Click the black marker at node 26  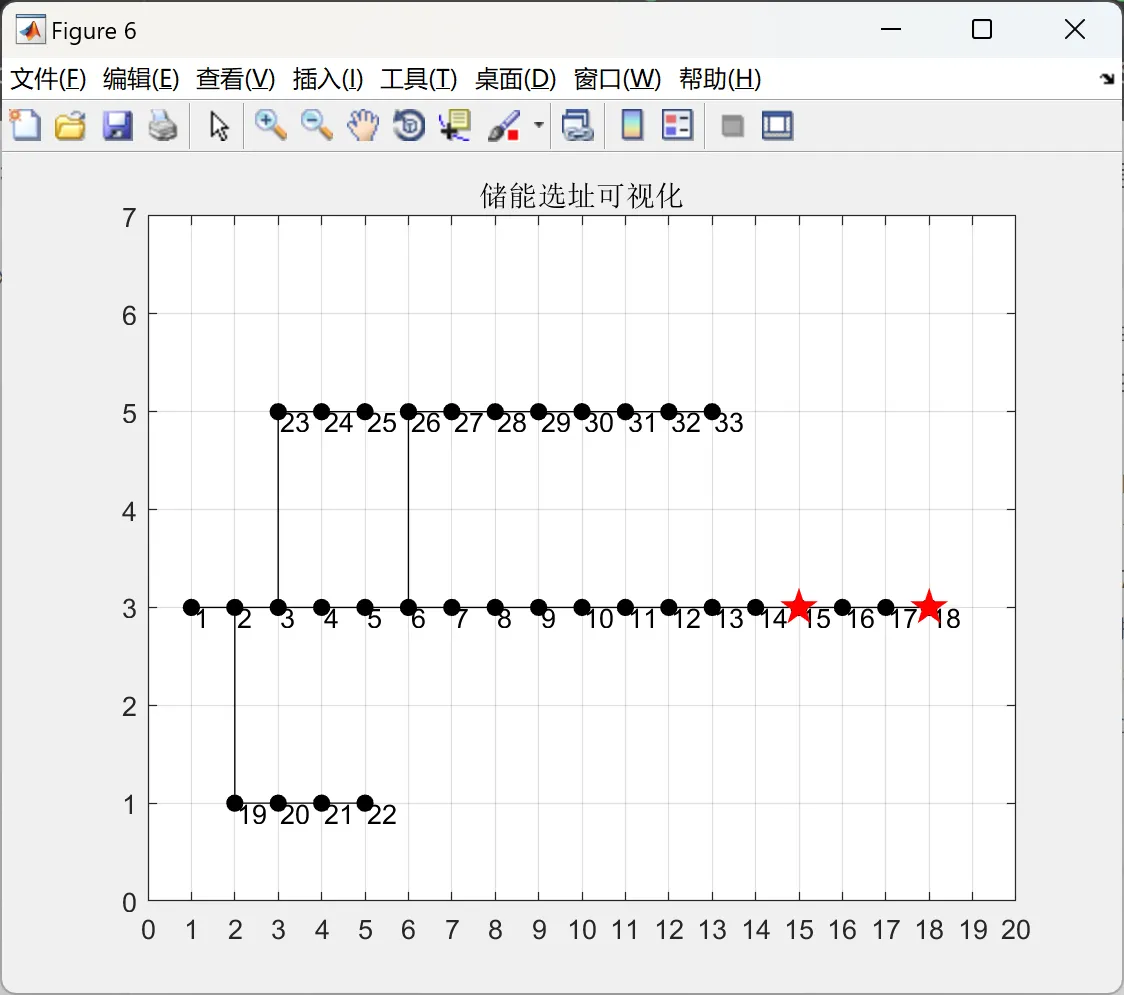click(x=408, y=412)
